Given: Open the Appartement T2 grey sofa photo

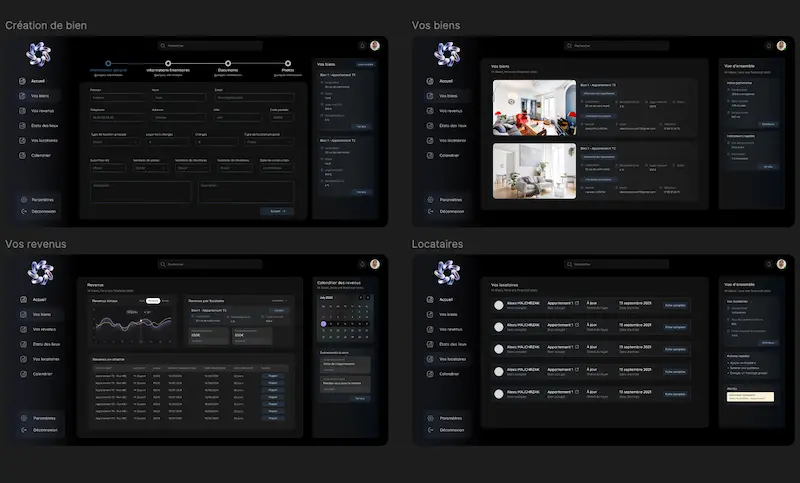Looking at the screenshot, I should [534, 171].
